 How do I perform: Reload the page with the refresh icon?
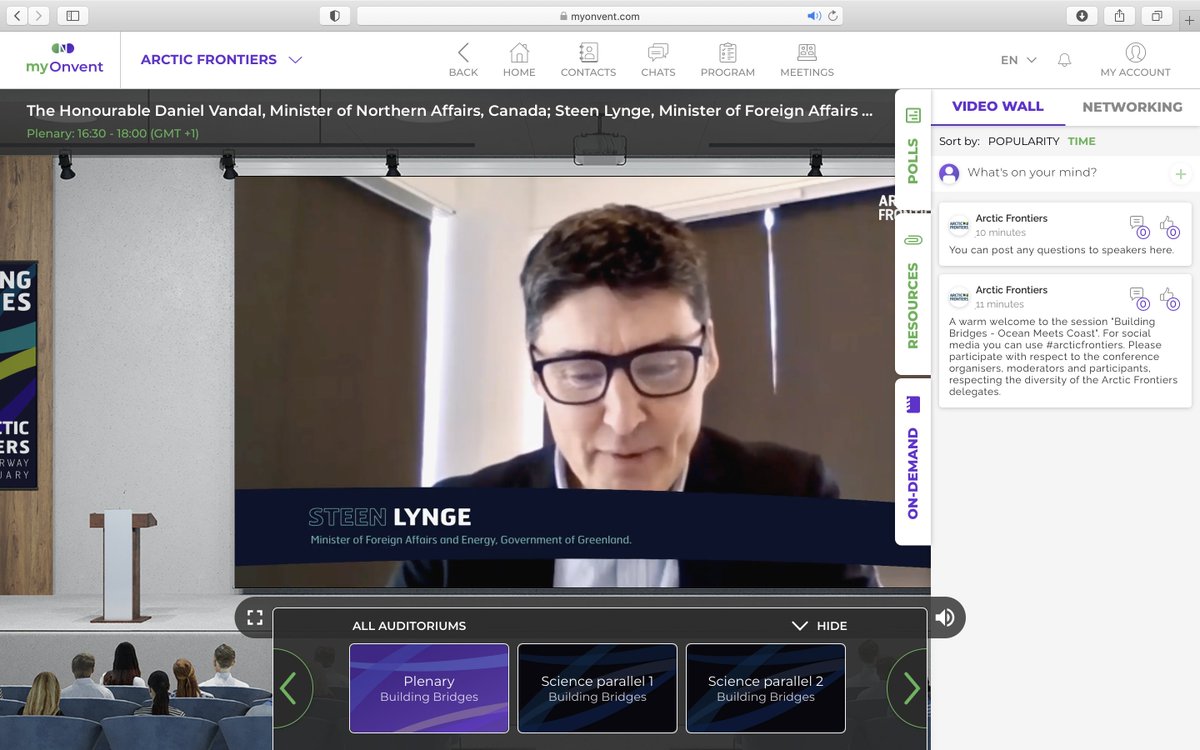[x=832, y=16]
